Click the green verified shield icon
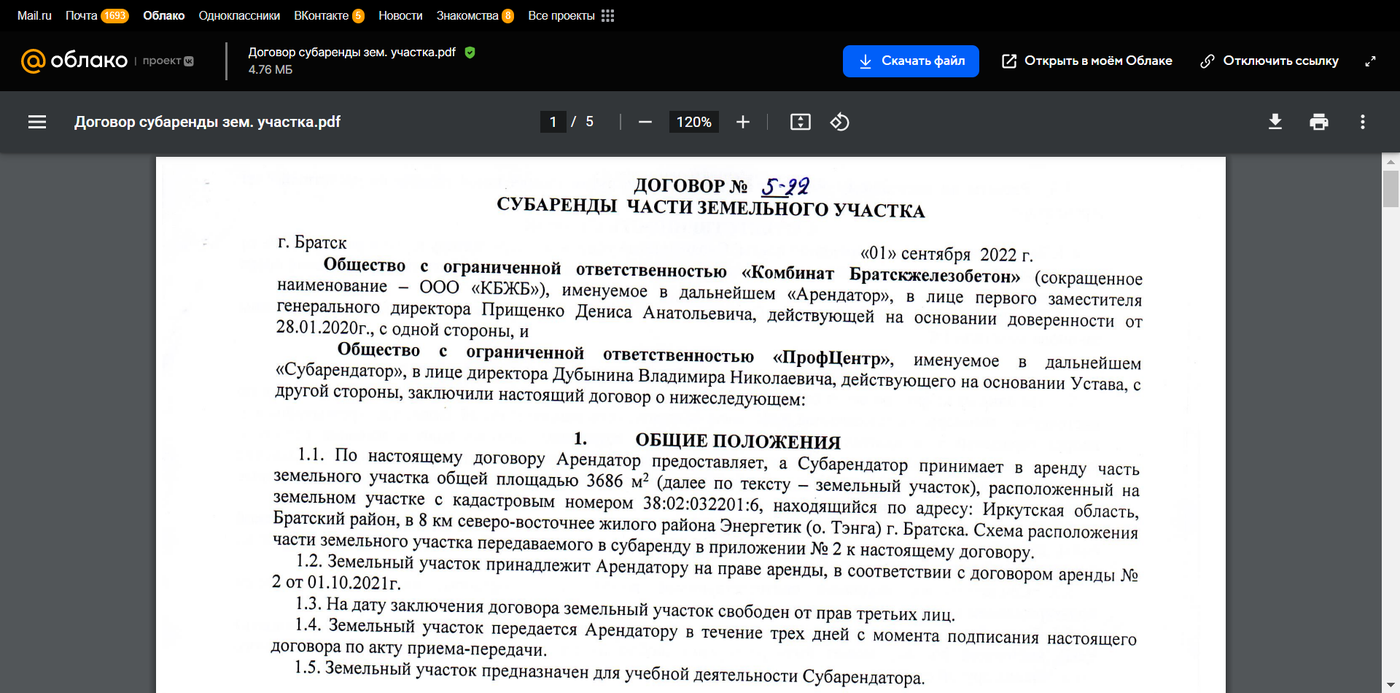 (x=470, y=52)
